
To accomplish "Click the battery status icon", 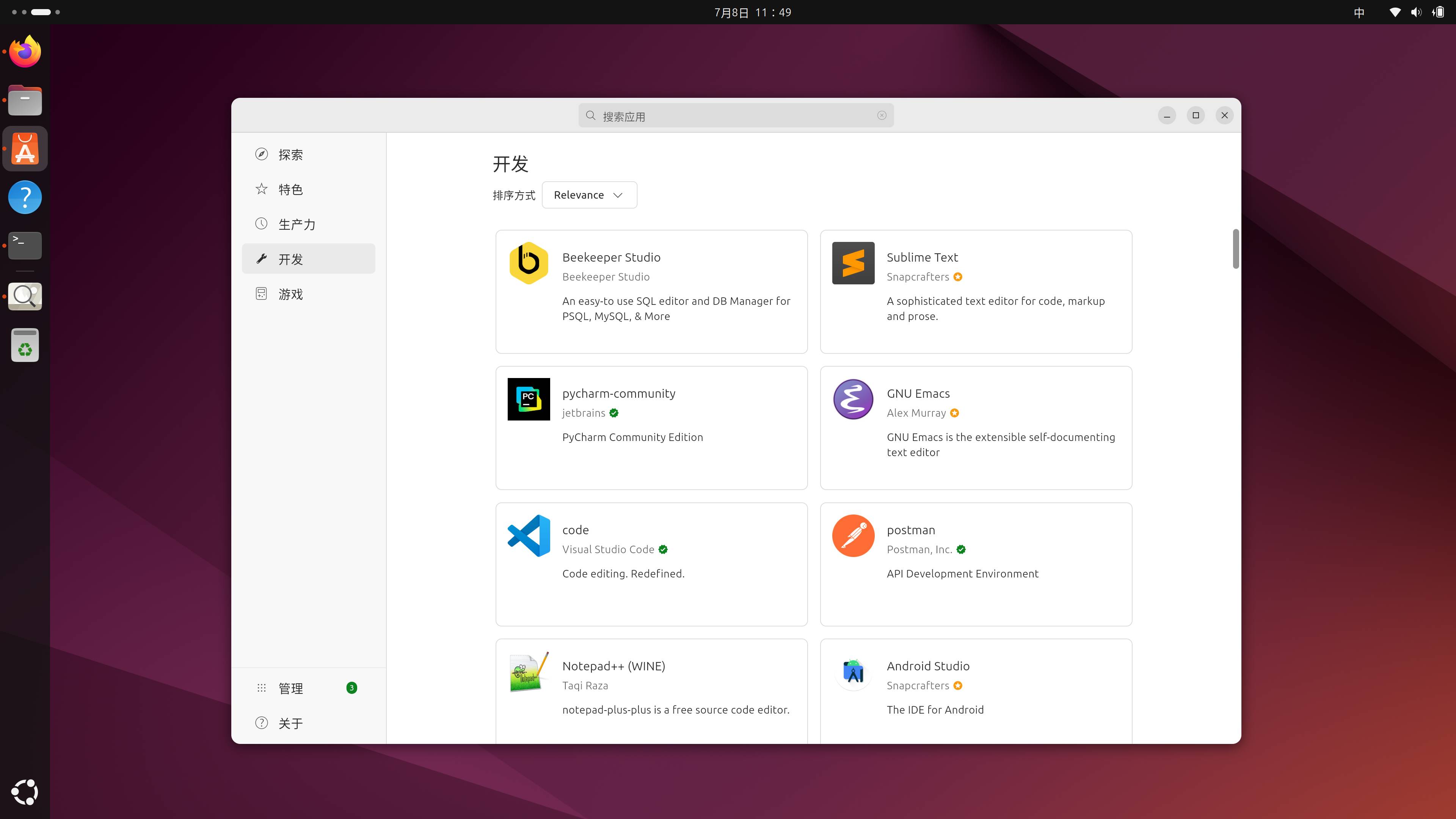I will coord(1439,12).
